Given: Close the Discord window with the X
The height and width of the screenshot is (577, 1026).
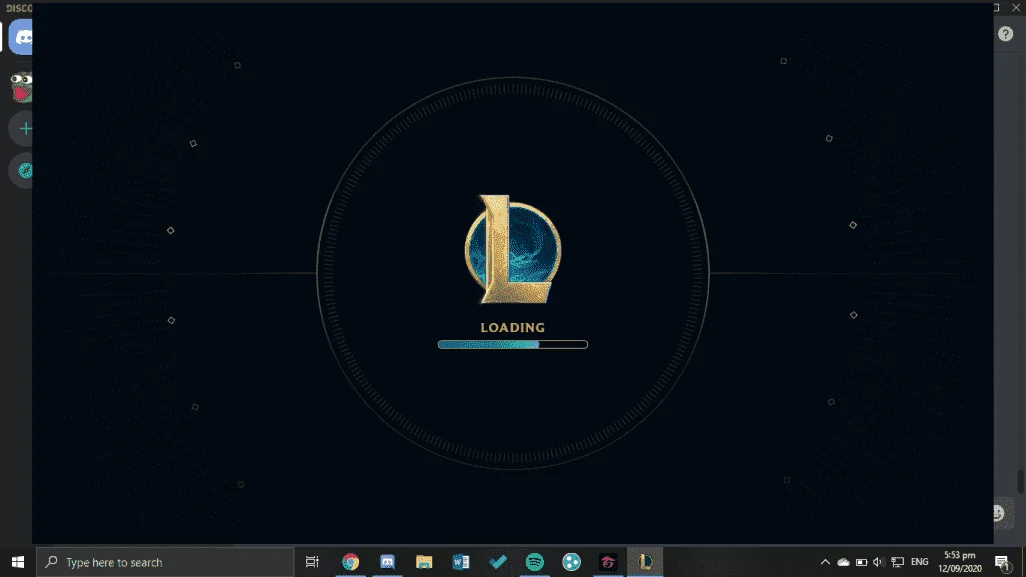Looking at the screenshot, I should click(x=1016, y=7).
